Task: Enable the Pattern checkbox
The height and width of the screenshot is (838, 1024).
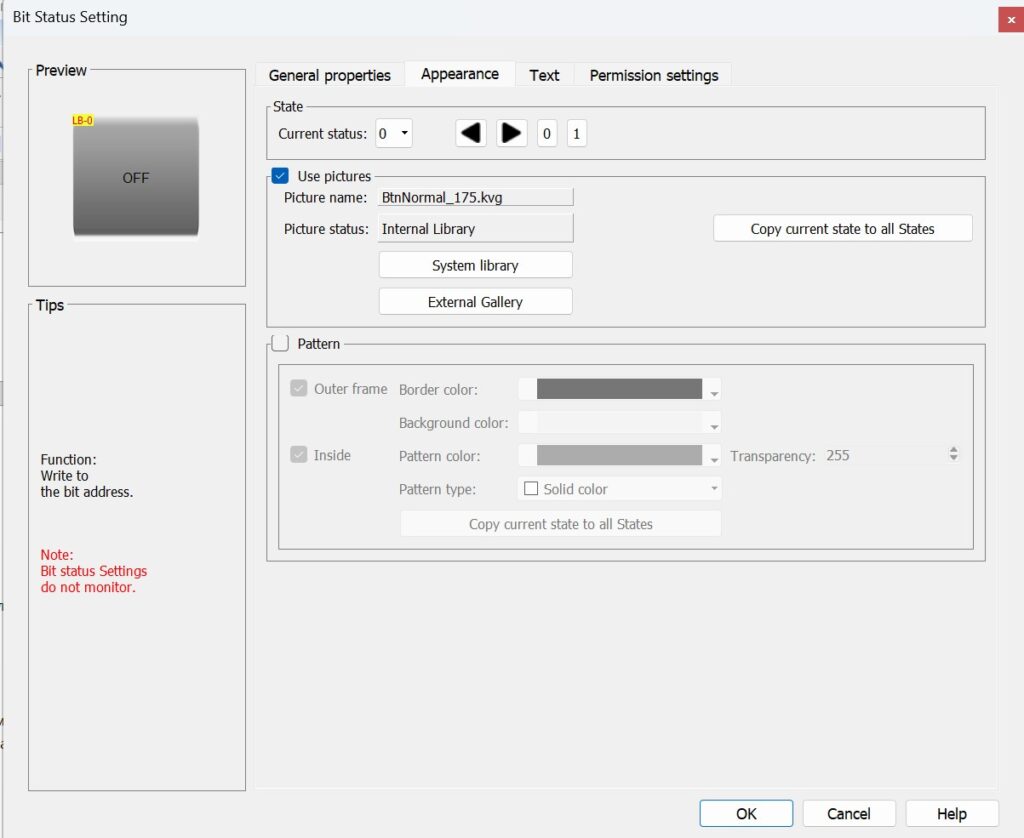Action: [x=280, y=344]
